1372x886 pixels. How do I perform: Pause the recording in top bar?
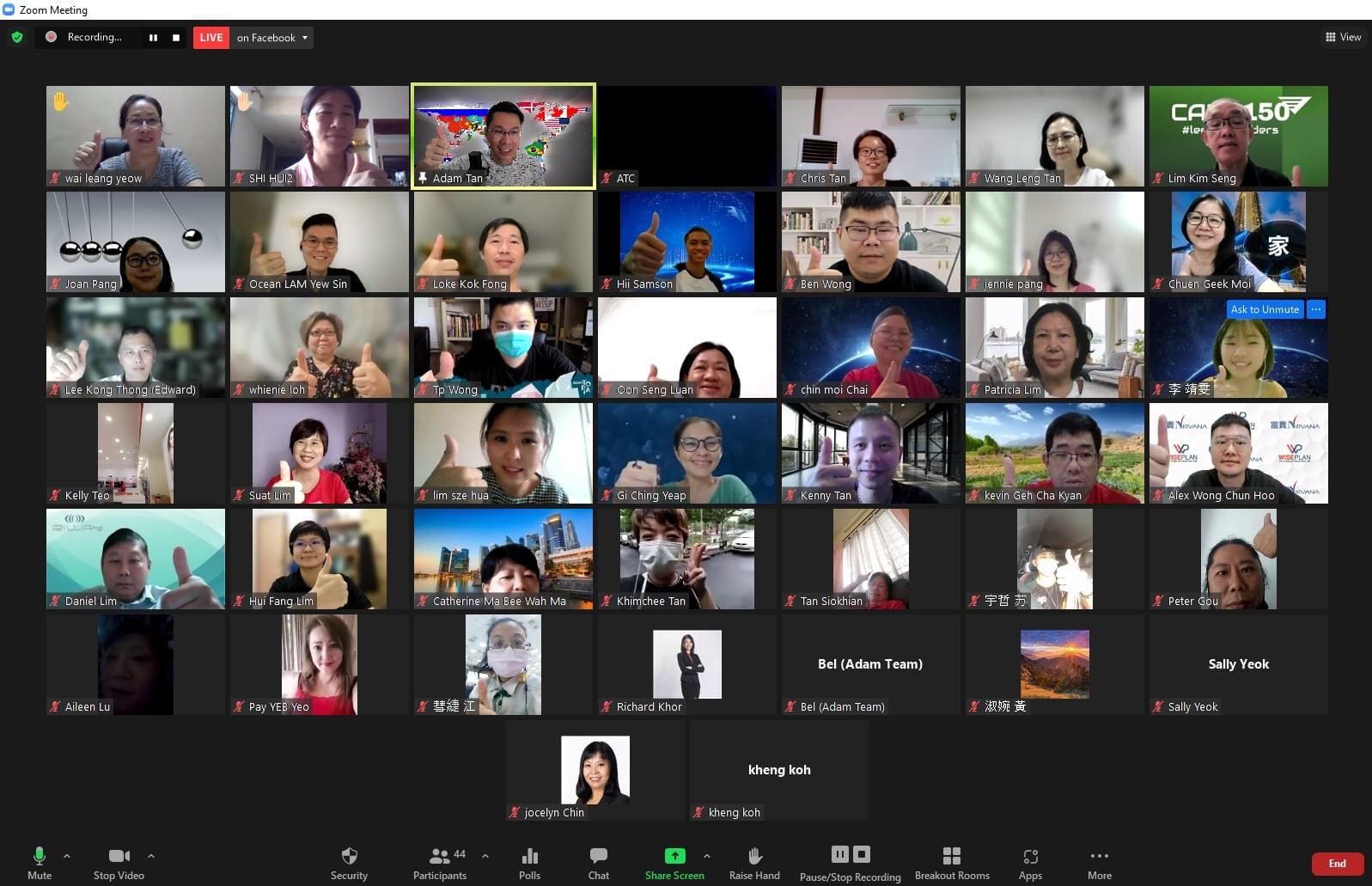point(153,38)
